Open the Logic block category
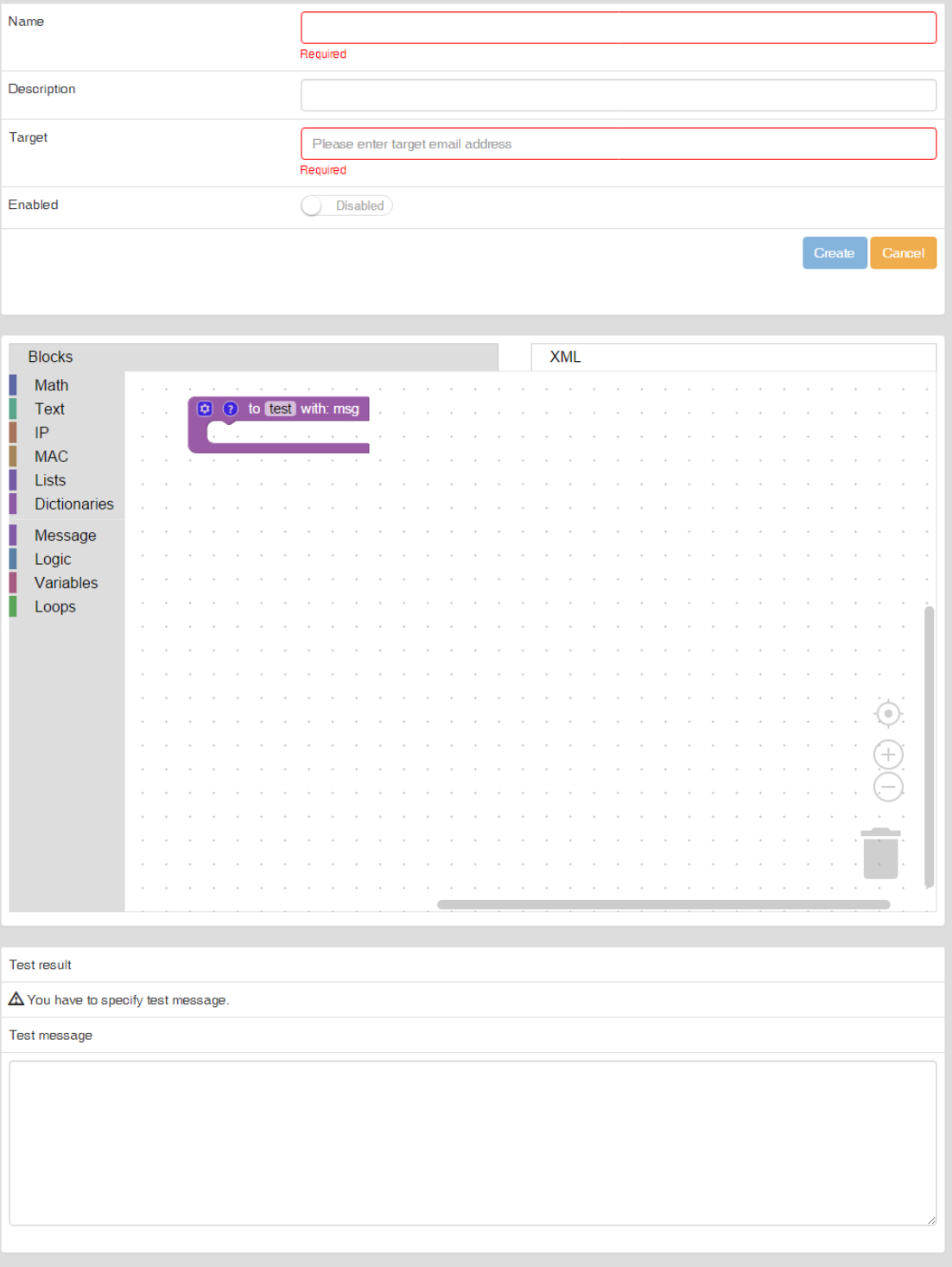This screenshot has height=1267, width=952. click(52, 560)
